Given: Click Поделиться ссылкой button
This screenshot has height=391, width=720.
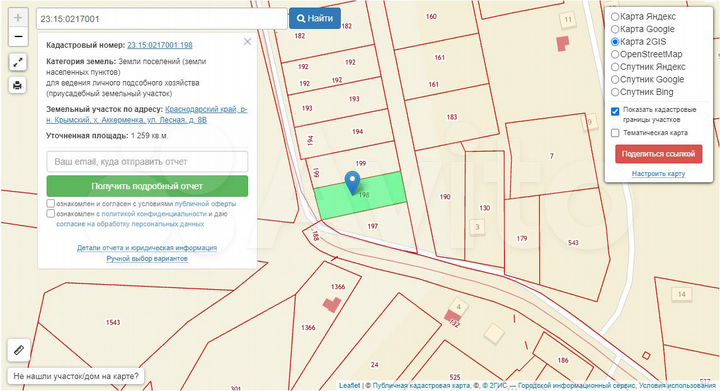Looking at the screenshot, I should coord(658,154).
